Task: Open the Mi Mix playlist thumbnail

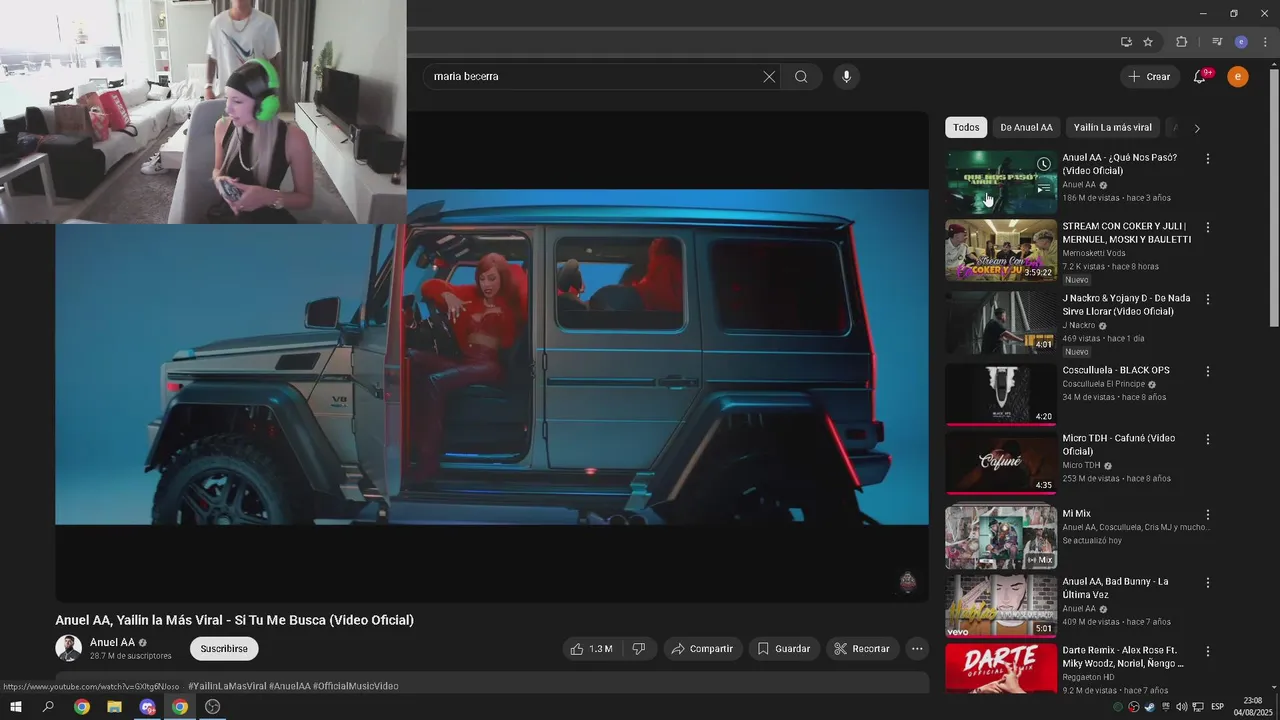Action: (x=1001, y=538)
